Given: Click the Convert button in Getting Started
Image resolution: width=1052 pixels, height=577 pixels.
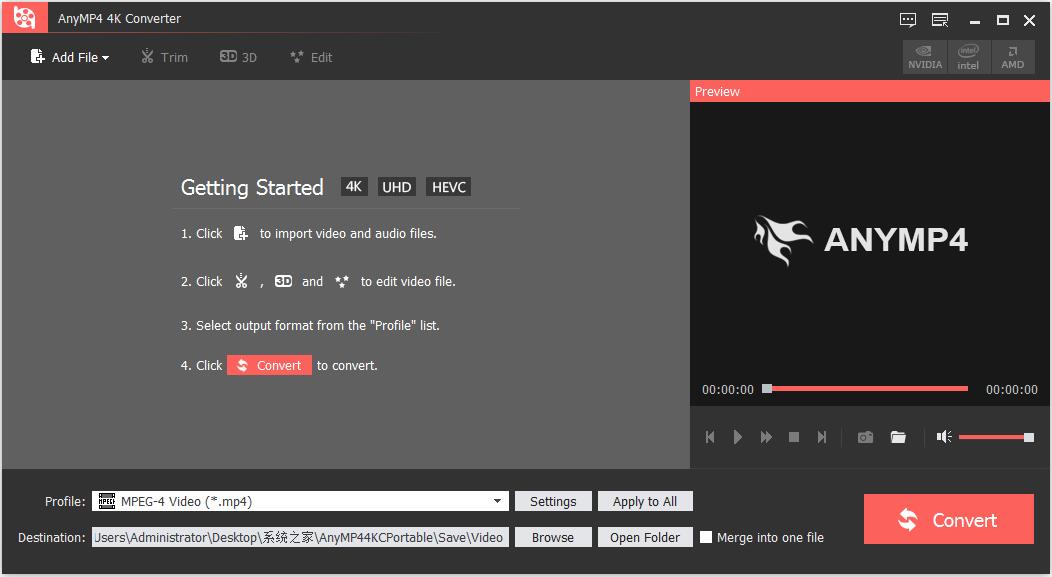Looking at the screenshot, I should pos(269,365).
